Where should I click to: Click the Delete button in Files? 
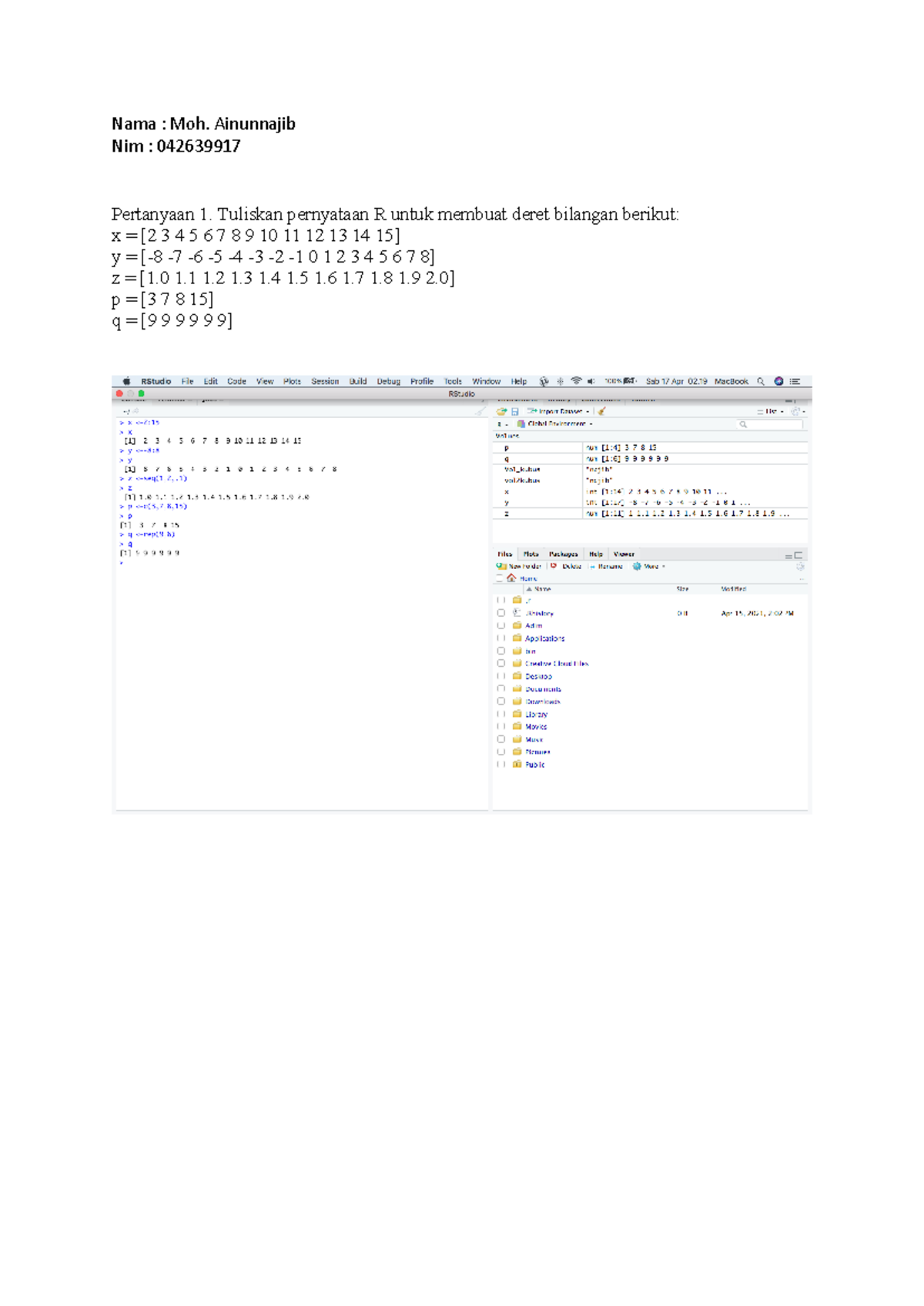click(566, 566)
